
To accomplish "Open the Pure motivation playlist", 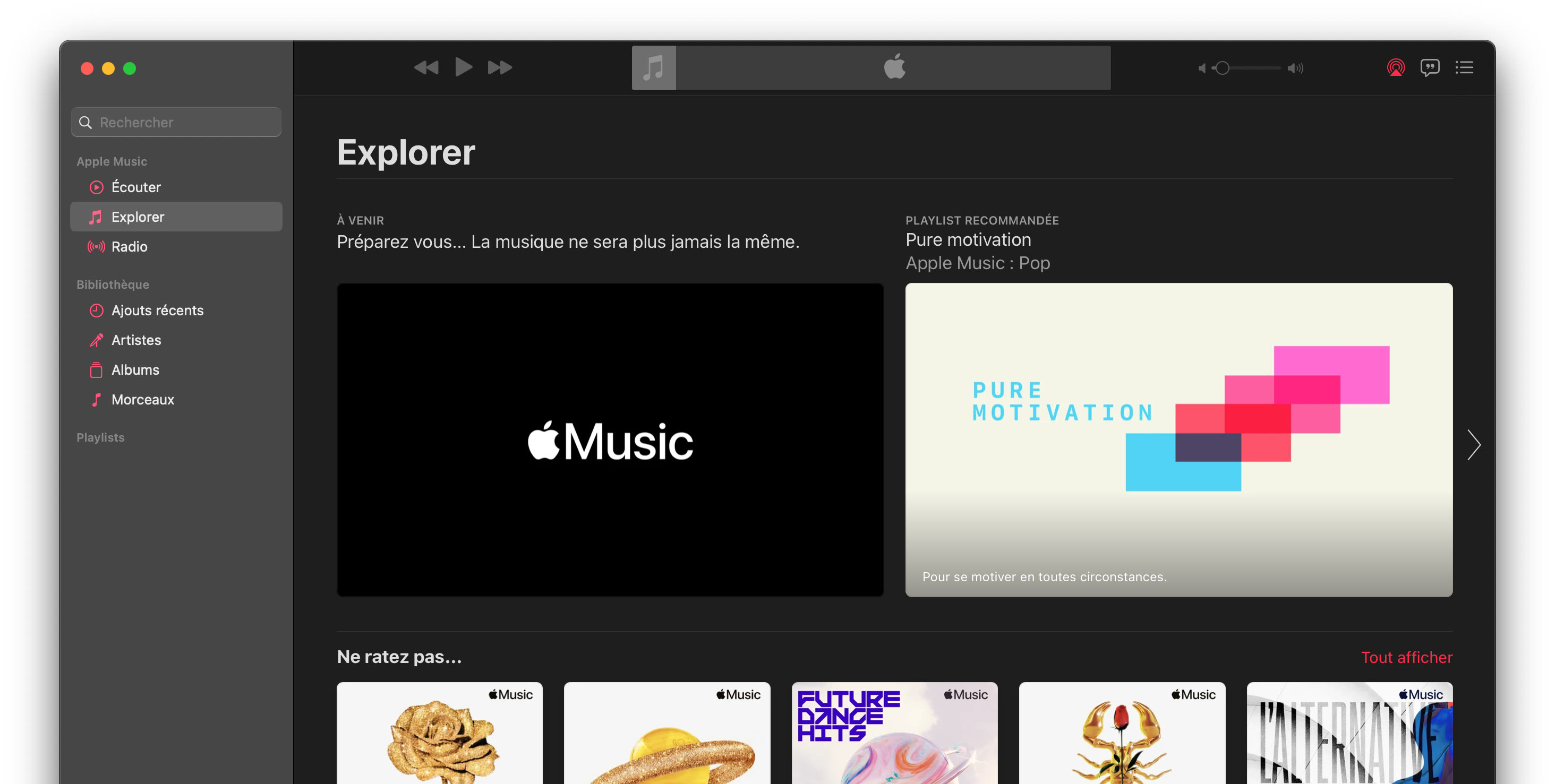I will pyautogui.click(x=1178, y=440).
